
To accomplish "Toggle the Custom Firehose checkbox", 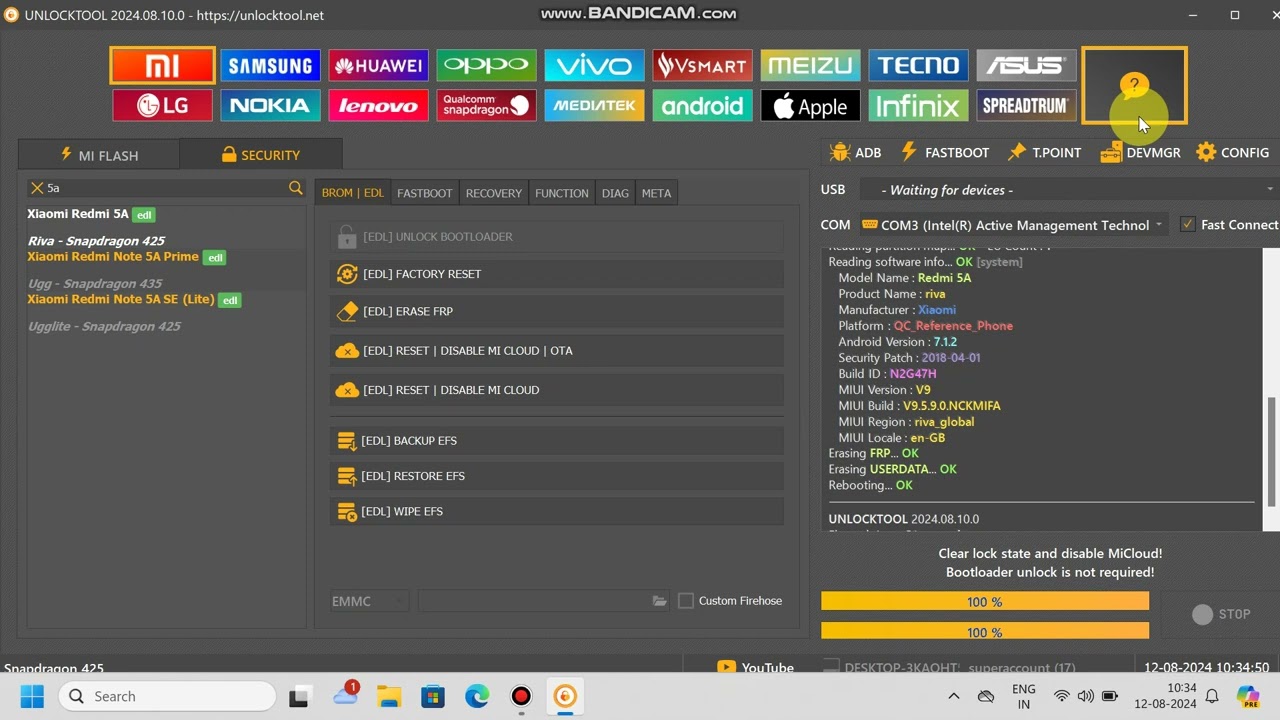I will coord(686,601).
